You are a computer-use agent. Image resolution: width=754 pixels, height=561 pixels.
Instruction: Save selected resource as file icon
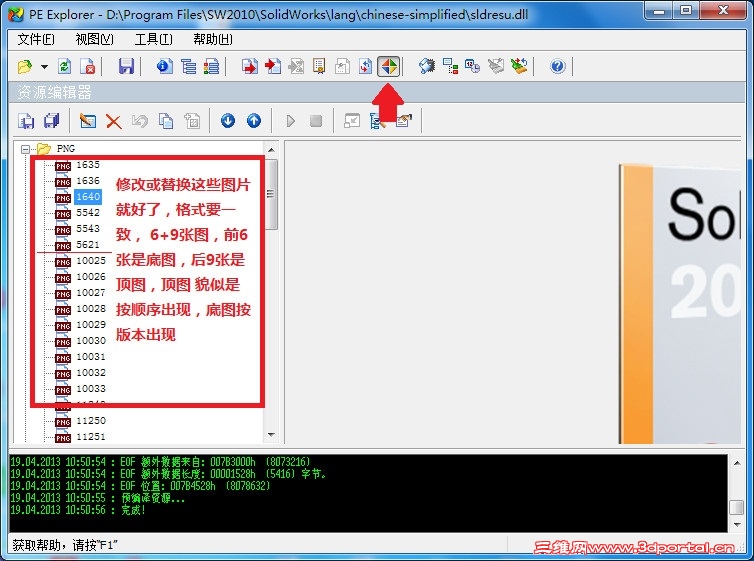pos(26,121)
